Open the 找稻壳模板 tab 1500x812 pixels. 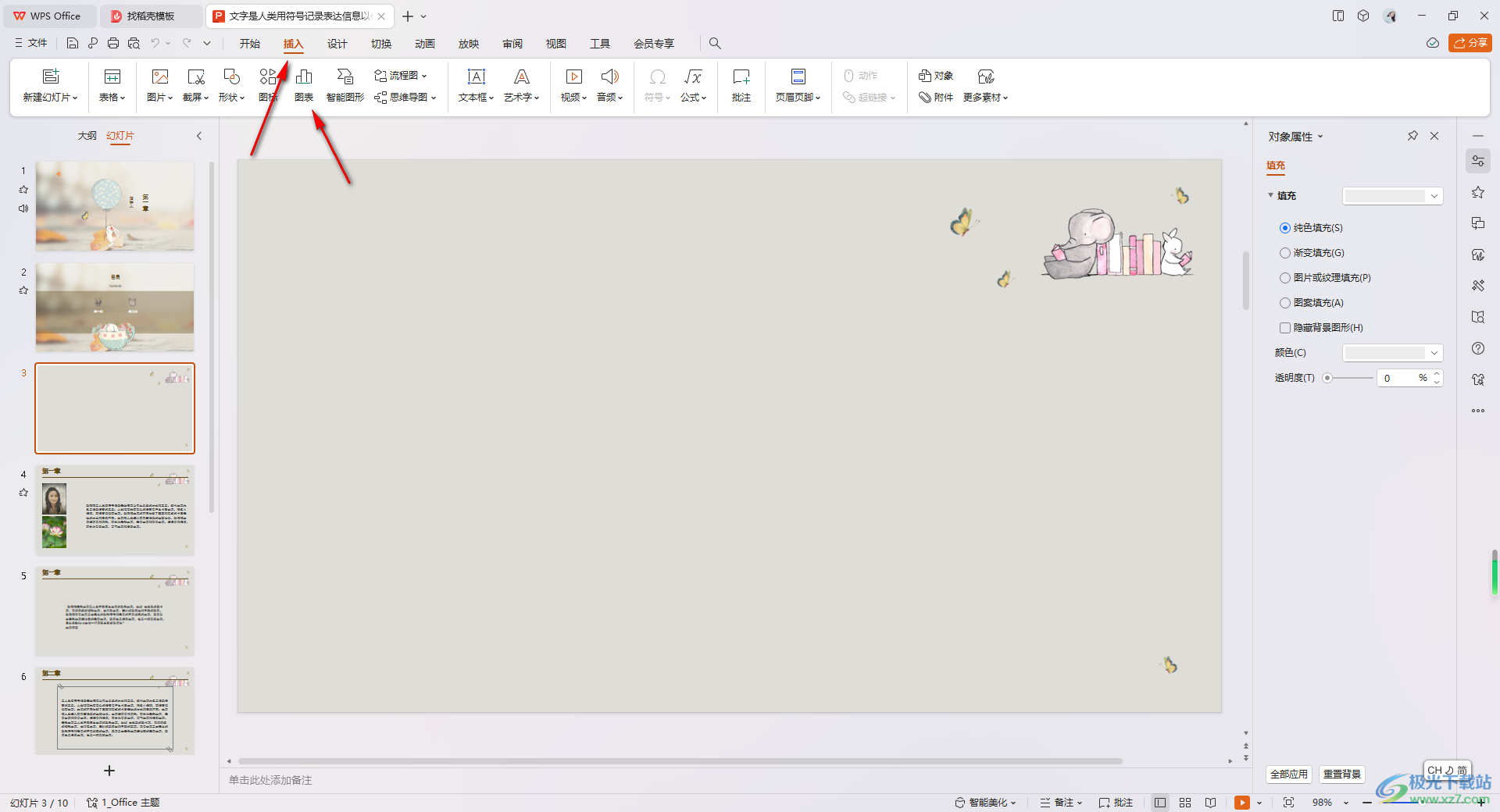click(152, 16)
